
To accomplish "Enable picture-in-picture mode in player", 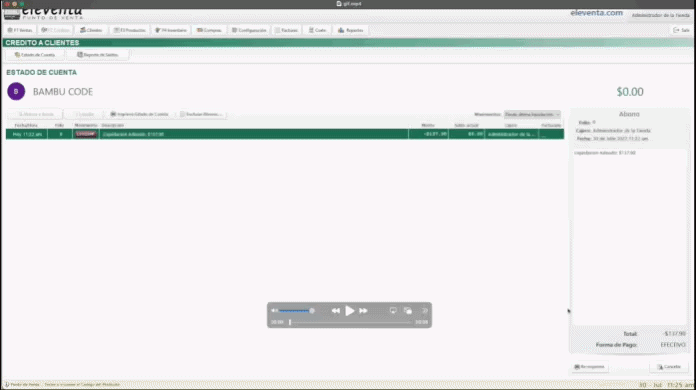I will [x=408, y=311].
